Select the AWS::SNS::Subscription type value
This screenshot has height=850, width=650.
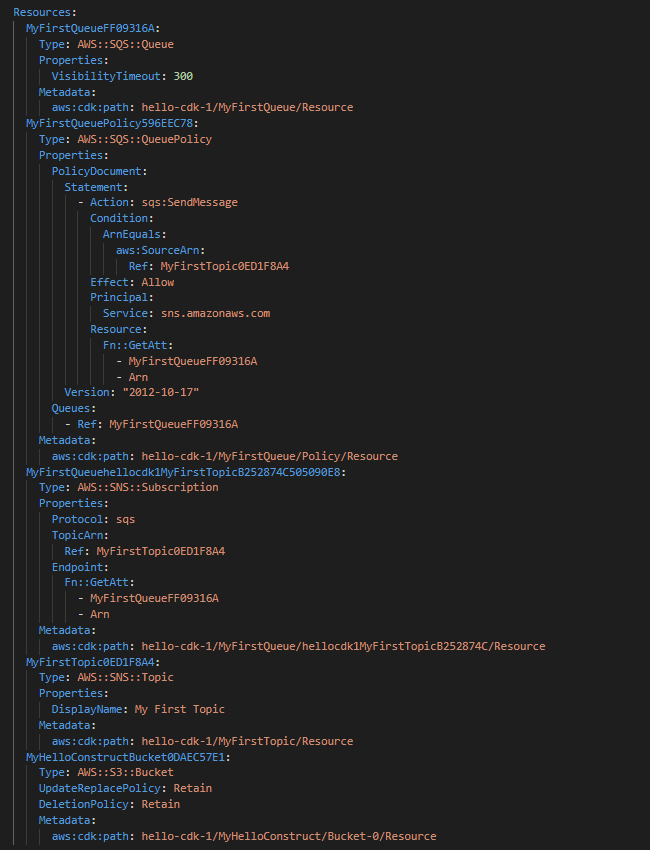click(x=147, y=487)
